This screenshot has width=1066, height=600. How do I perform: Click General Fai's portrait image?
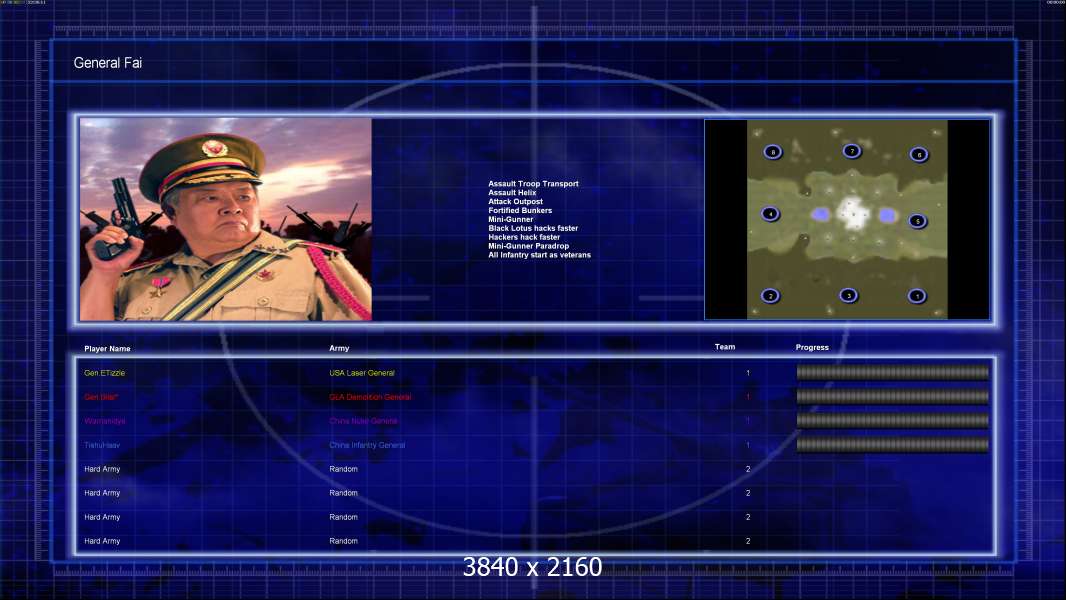[x=226, y=219]
